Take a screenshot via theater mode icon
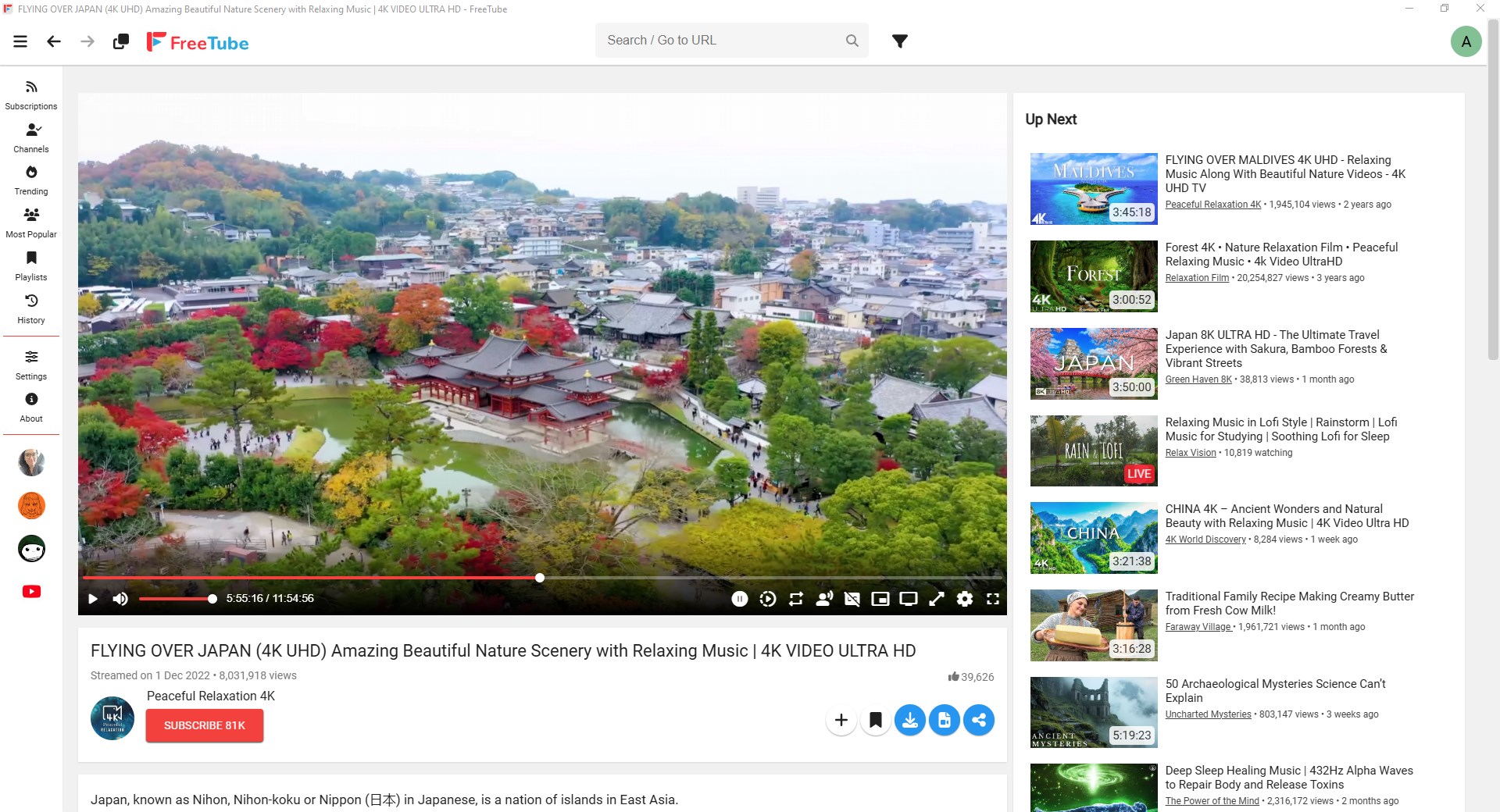Viewport: 1500px width, 812px height. 909,599
